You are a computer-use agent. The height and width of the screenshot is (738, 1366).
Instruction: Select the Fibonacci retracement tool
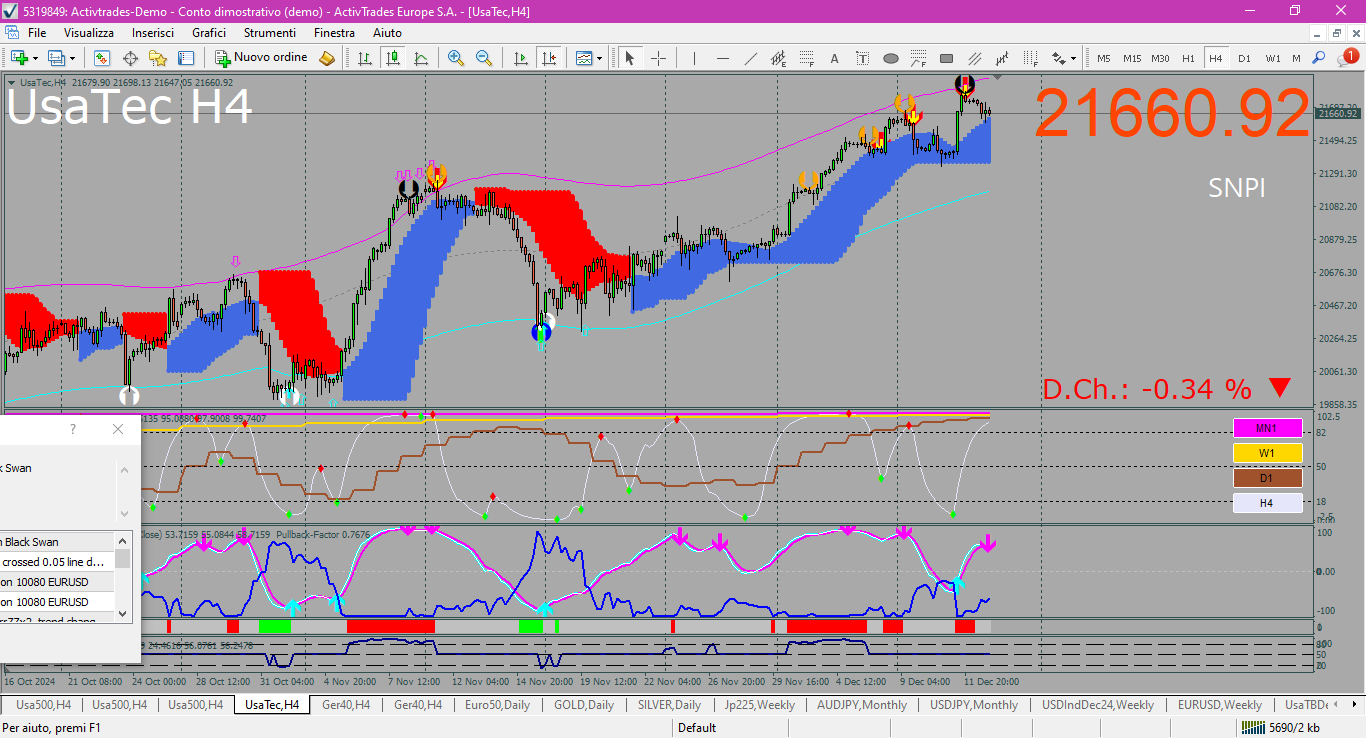[807, 58]
